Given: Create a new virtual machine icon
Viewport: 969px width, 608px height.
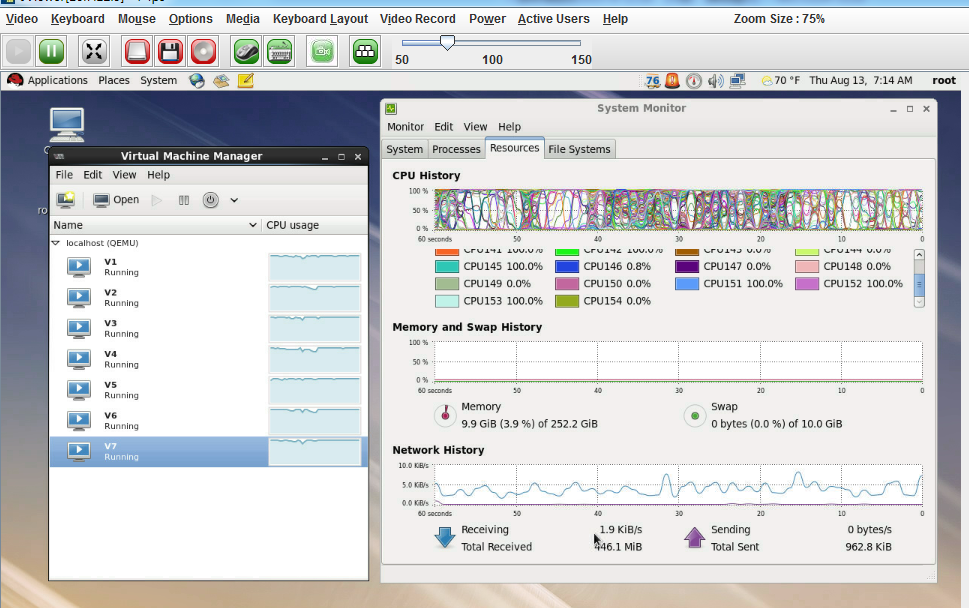Looking at the screenshot, I should 66,200.
